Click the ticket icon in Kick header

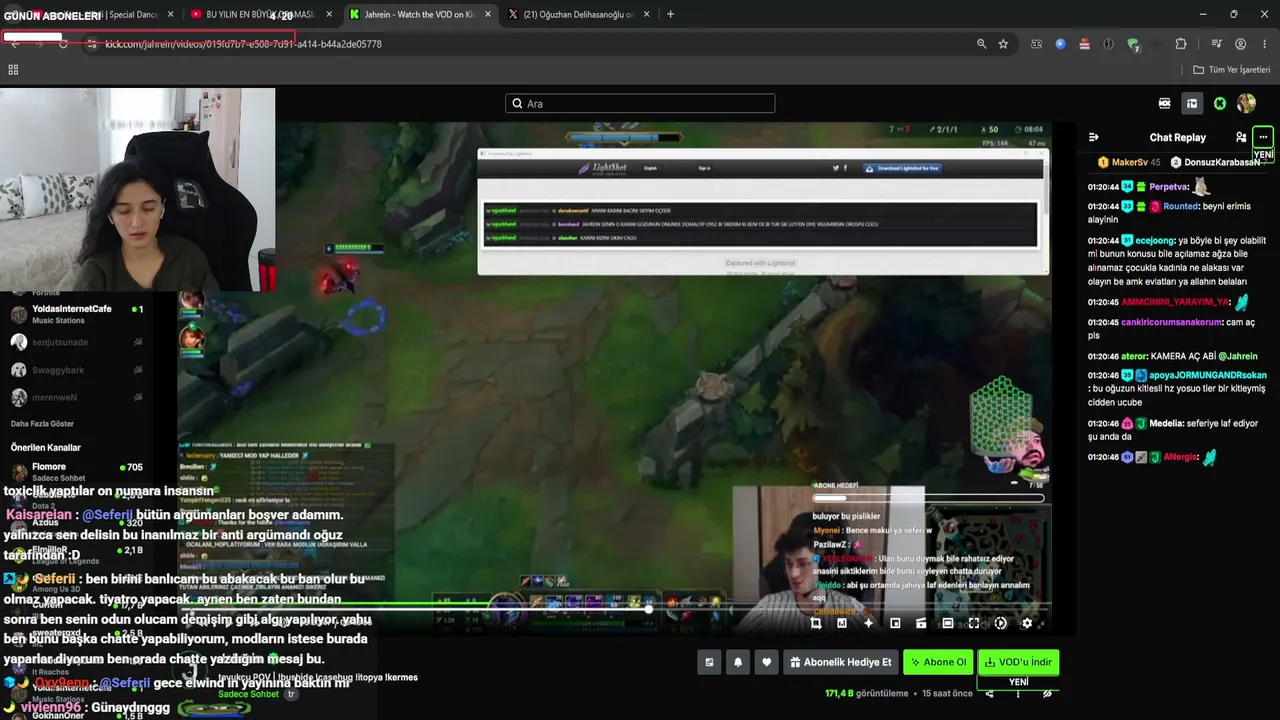coord(1165,103)
